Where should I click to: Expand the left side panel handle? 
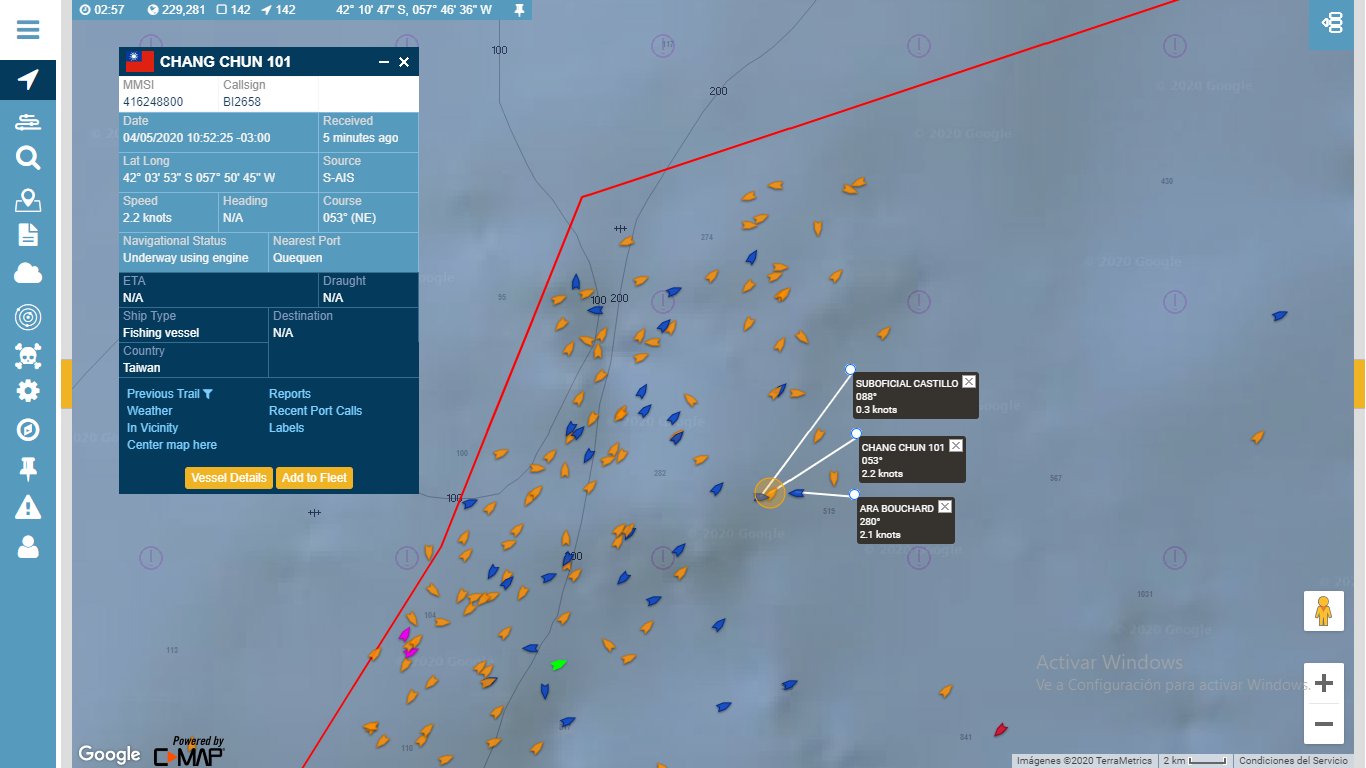click(x=66, y=384)
